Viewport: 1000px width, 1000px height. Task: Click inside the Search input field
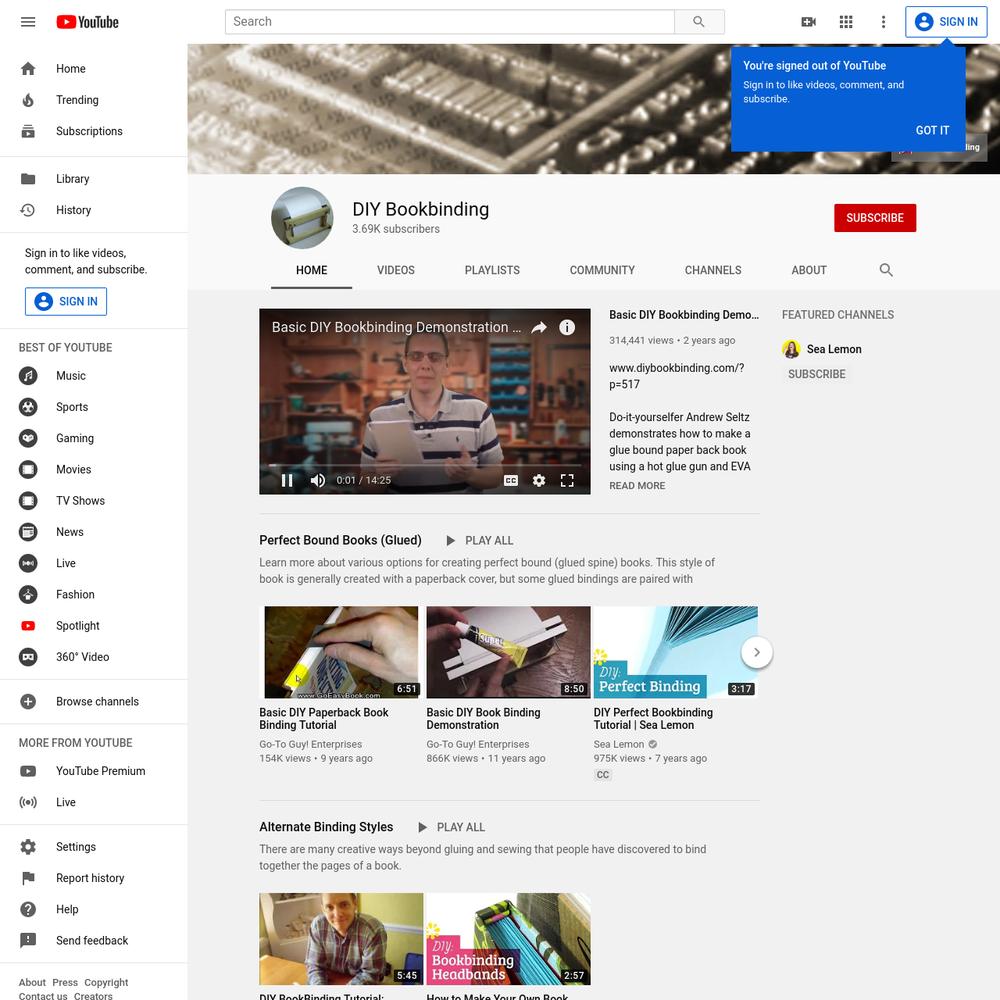[x=450, y=22]
